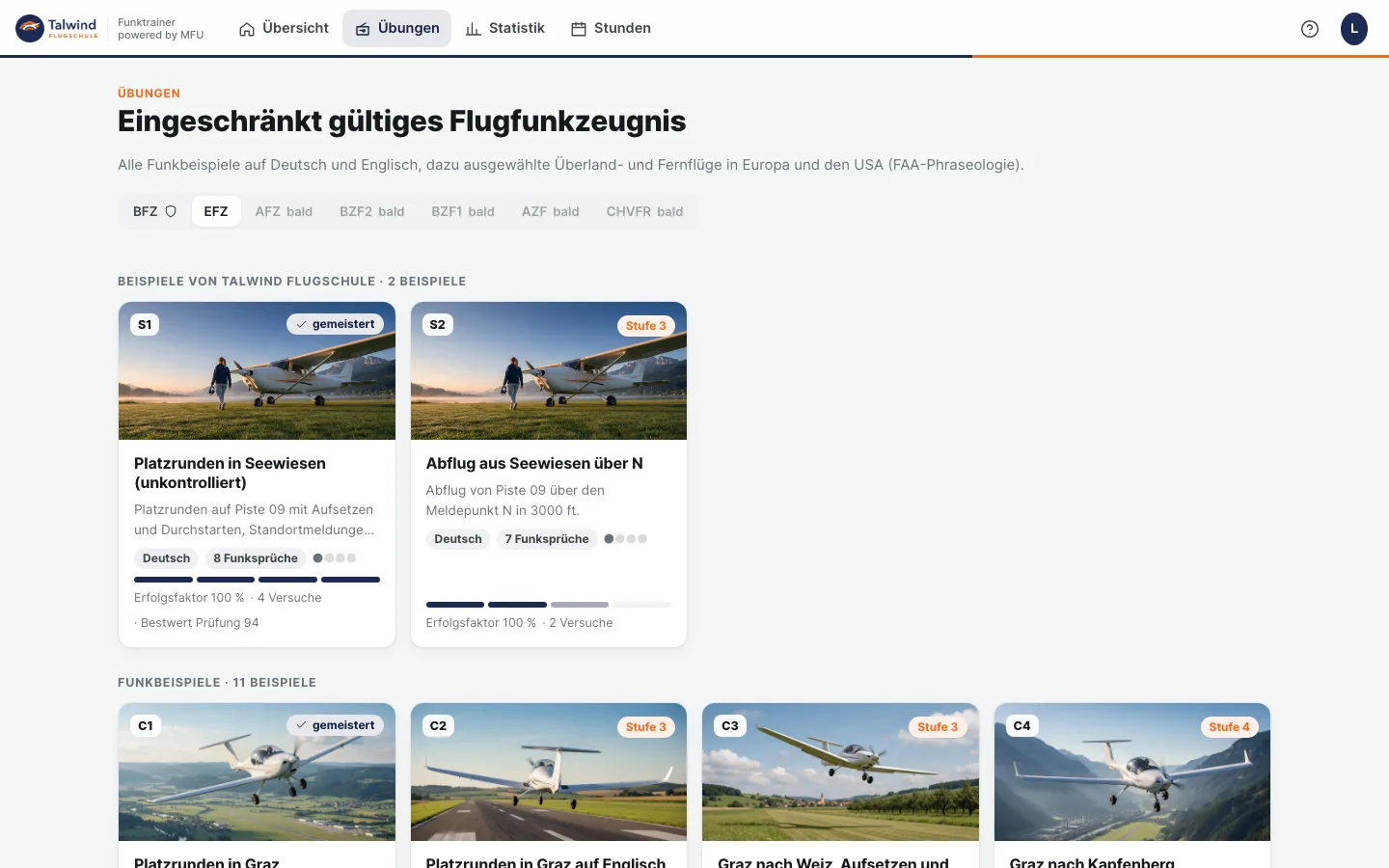Click the BZF2 bald tab
Viewport: 1389px width, 868px height.
click(x=371, y=211)
